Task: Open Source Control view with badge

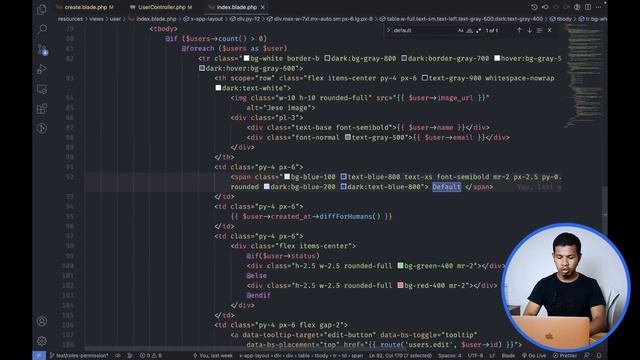Action: 42,49
